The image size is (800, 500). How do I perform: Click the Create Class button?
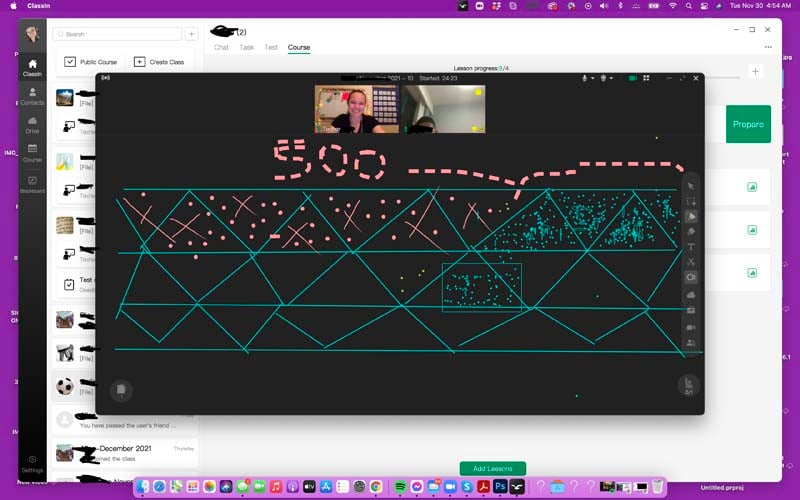159,62
